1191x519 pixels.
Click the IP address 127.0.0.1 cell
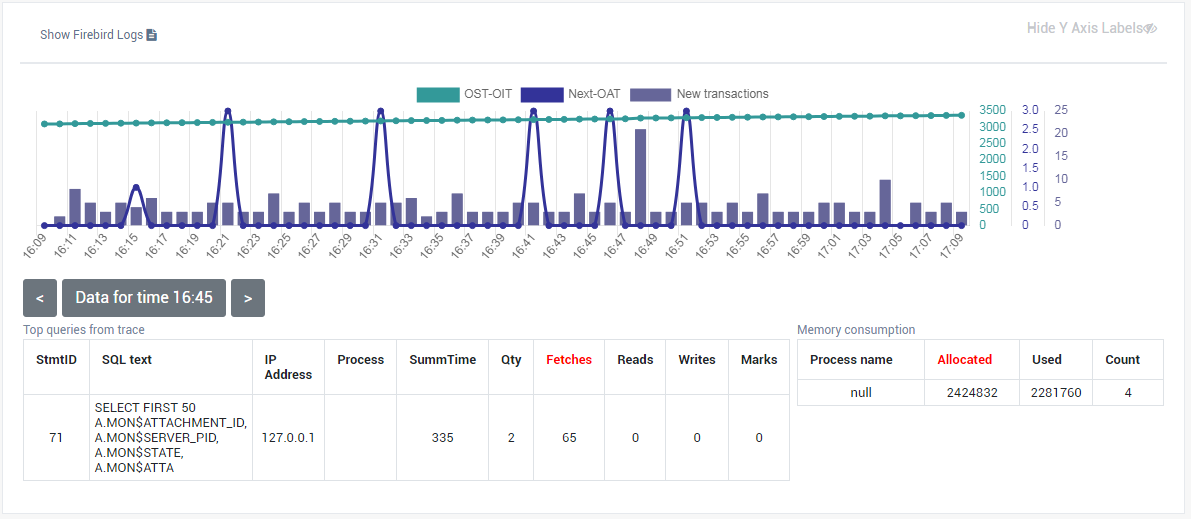[288, 438]
